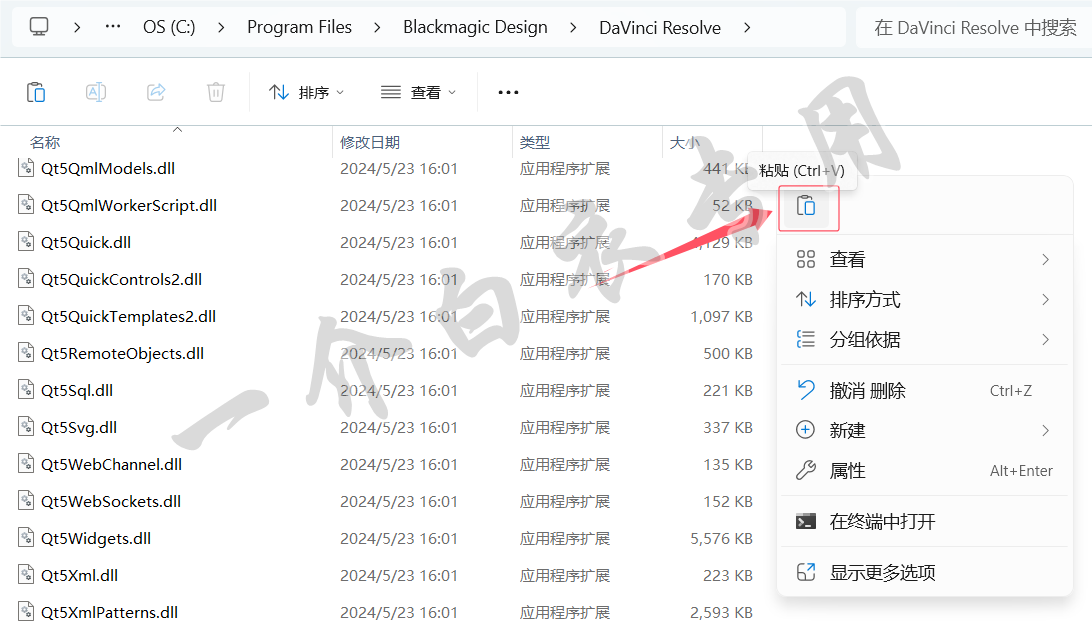Click the breadcrumb ellipsis in the address bar
1092x632 pixels.
coord(113,27)
